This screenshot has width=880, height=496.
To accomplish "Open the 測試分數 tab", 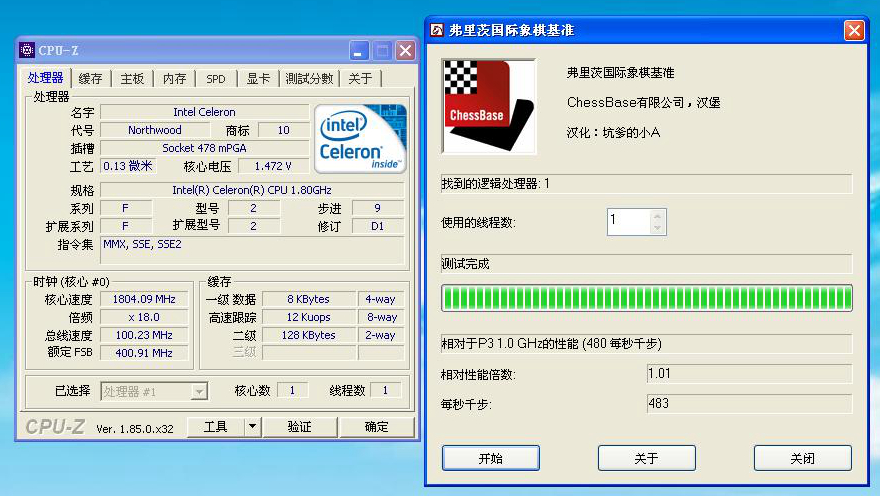I will point(309,79).
